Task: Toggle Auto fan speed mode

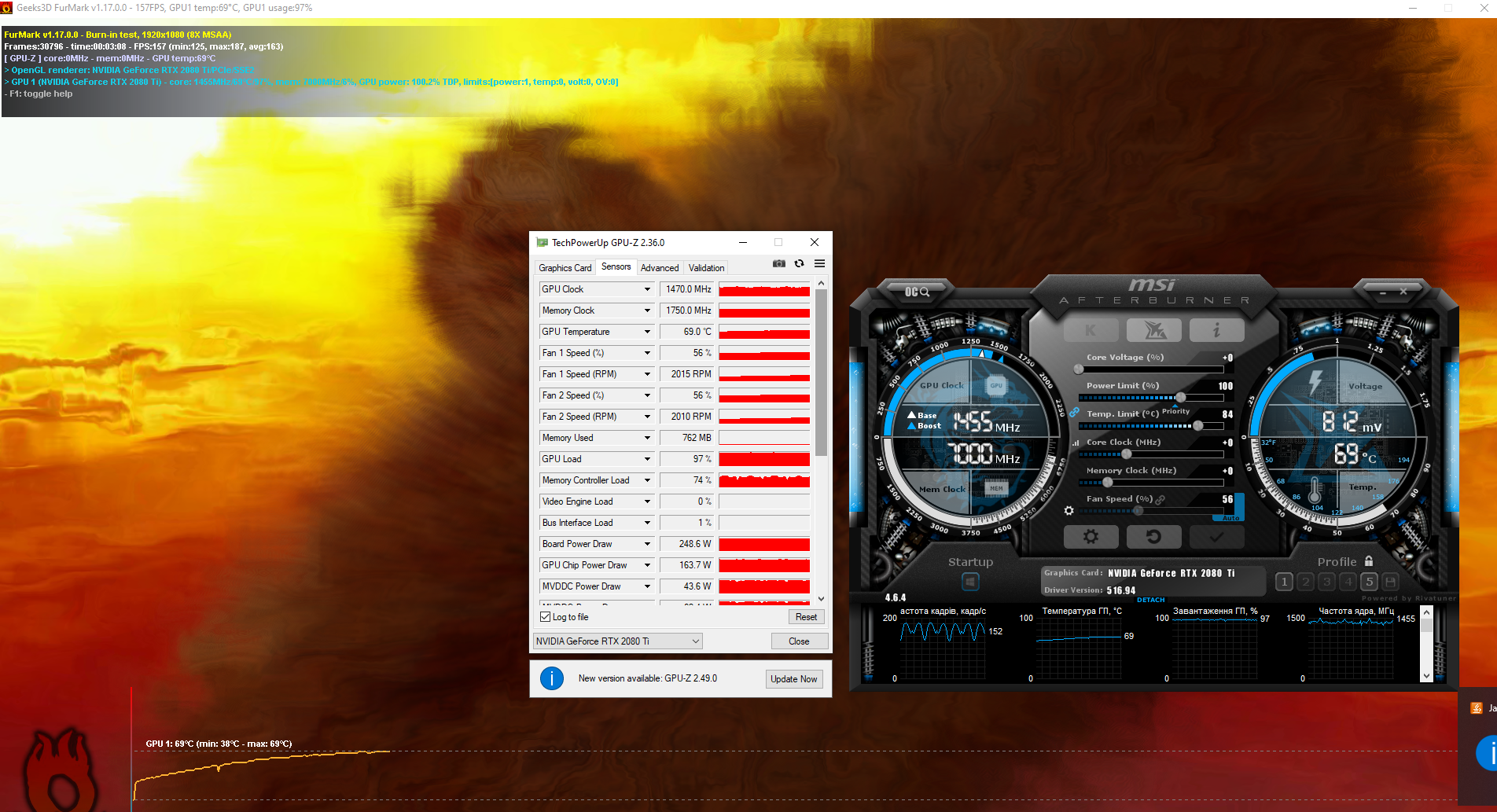Action: [1230, 518]
